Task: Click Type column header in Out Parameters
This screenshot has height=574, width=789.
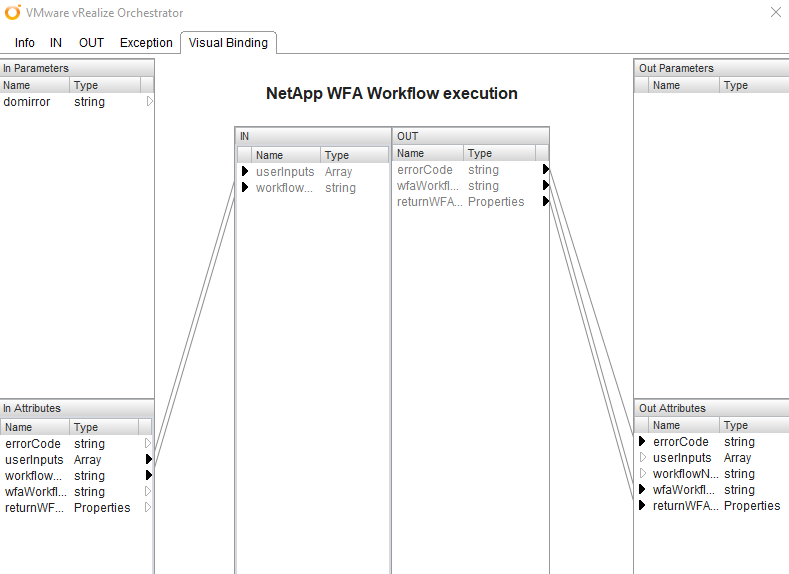Action: pyautogui.click(x=754, y=85)
